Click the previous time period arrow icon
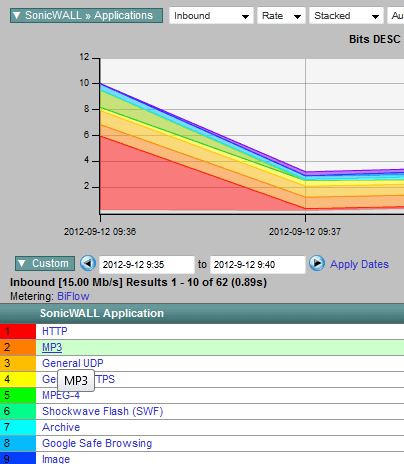 pyautogui.click(x=88, y=263)
